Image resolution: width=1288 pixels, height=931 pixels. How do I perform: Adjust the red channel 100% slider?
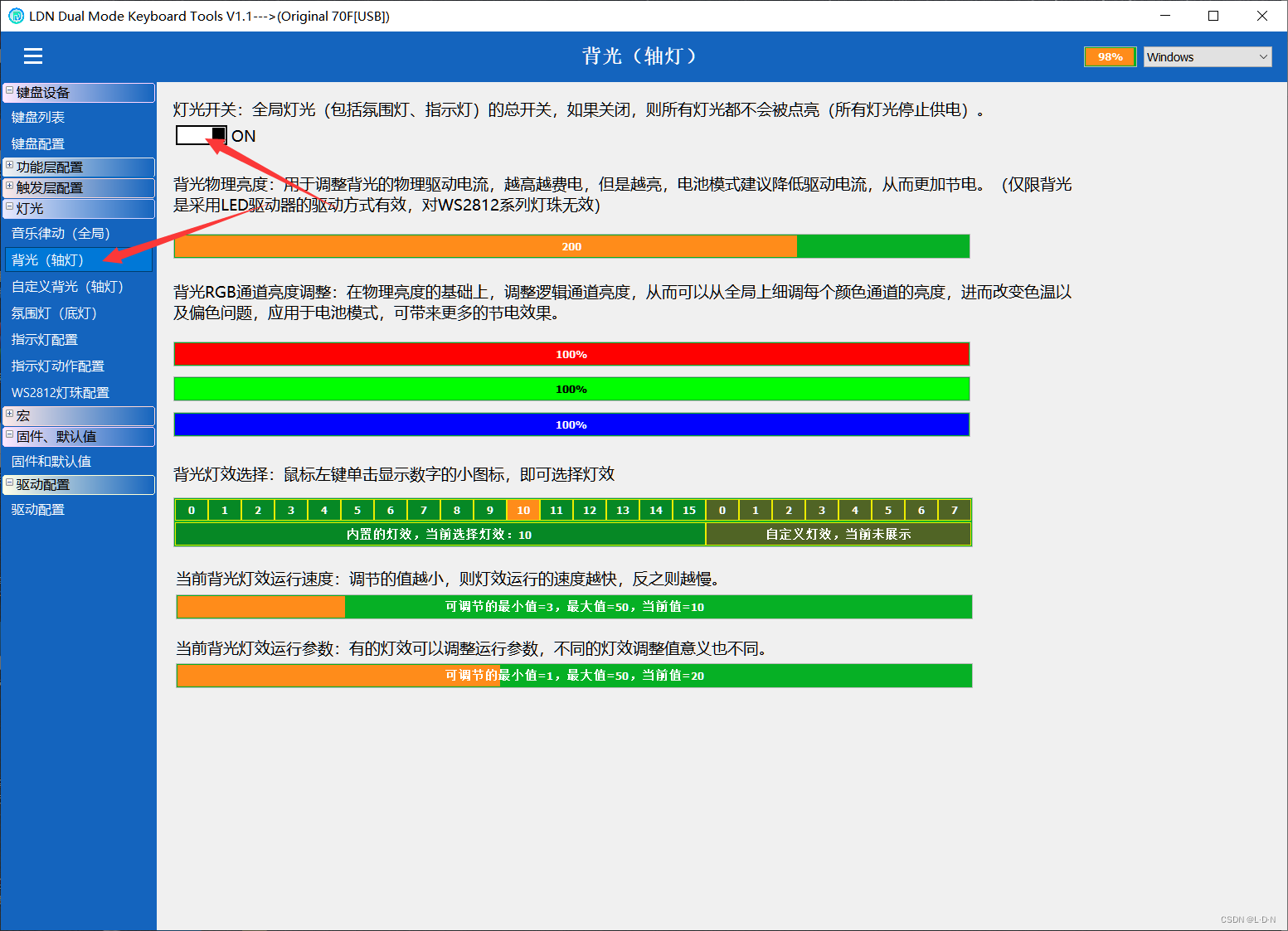(571, 354)
